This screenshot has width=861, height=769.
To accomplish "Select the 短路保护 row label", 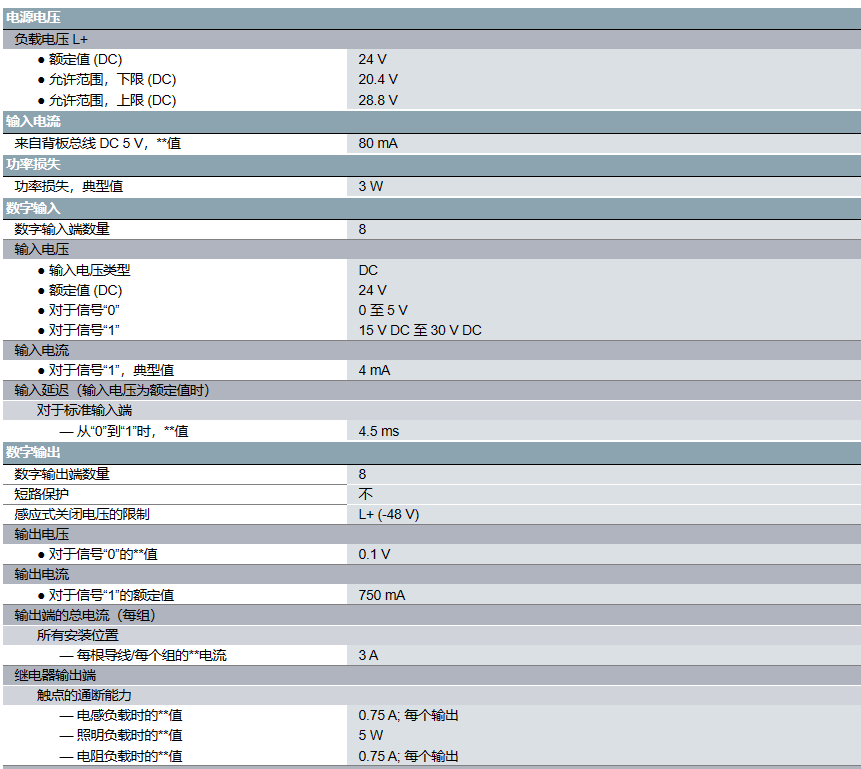I will click(x=42, y=494).
